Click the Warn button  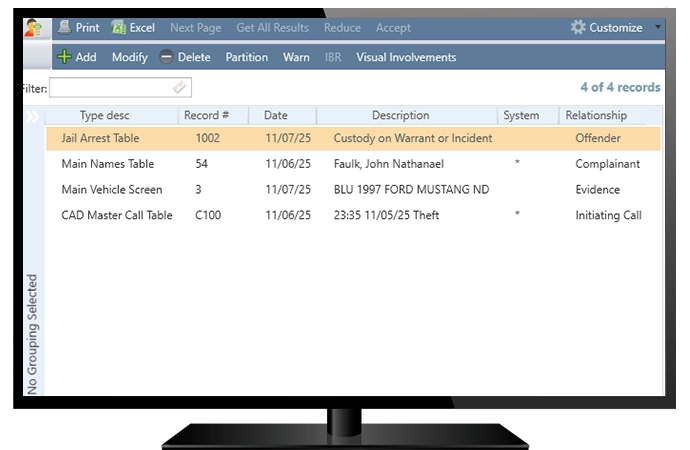296,57
